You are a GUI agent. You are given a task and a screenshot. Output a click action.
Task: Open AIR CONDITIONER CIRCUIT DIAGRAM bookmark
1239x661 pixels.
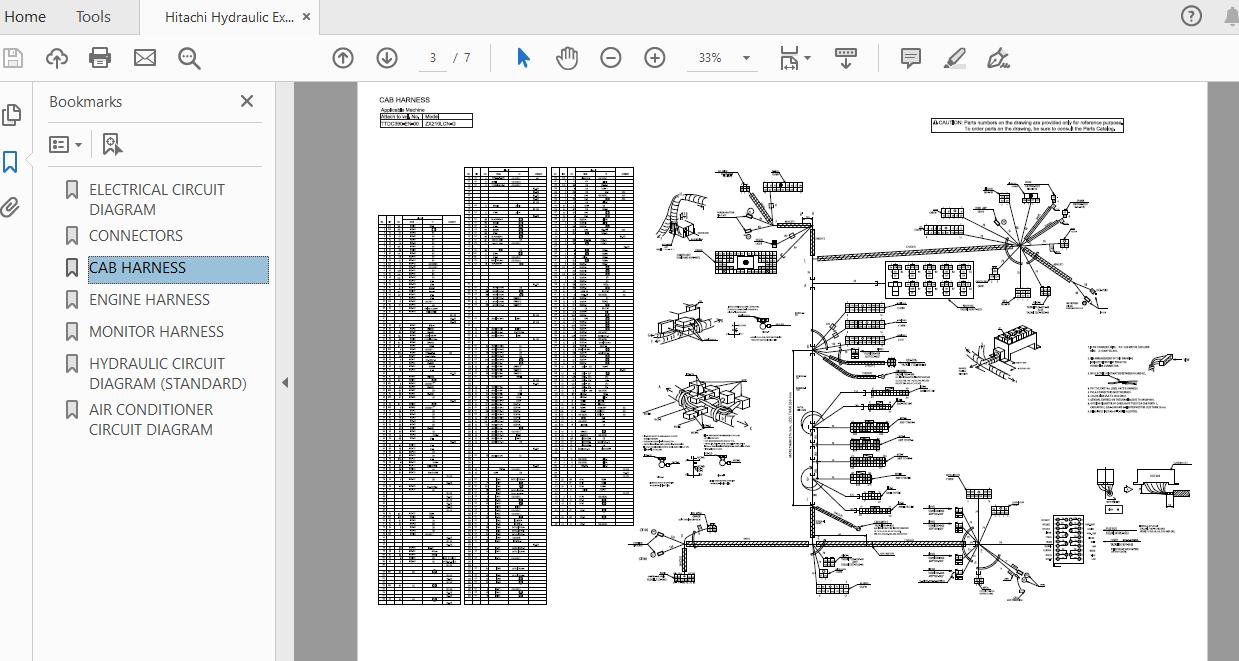151,419
